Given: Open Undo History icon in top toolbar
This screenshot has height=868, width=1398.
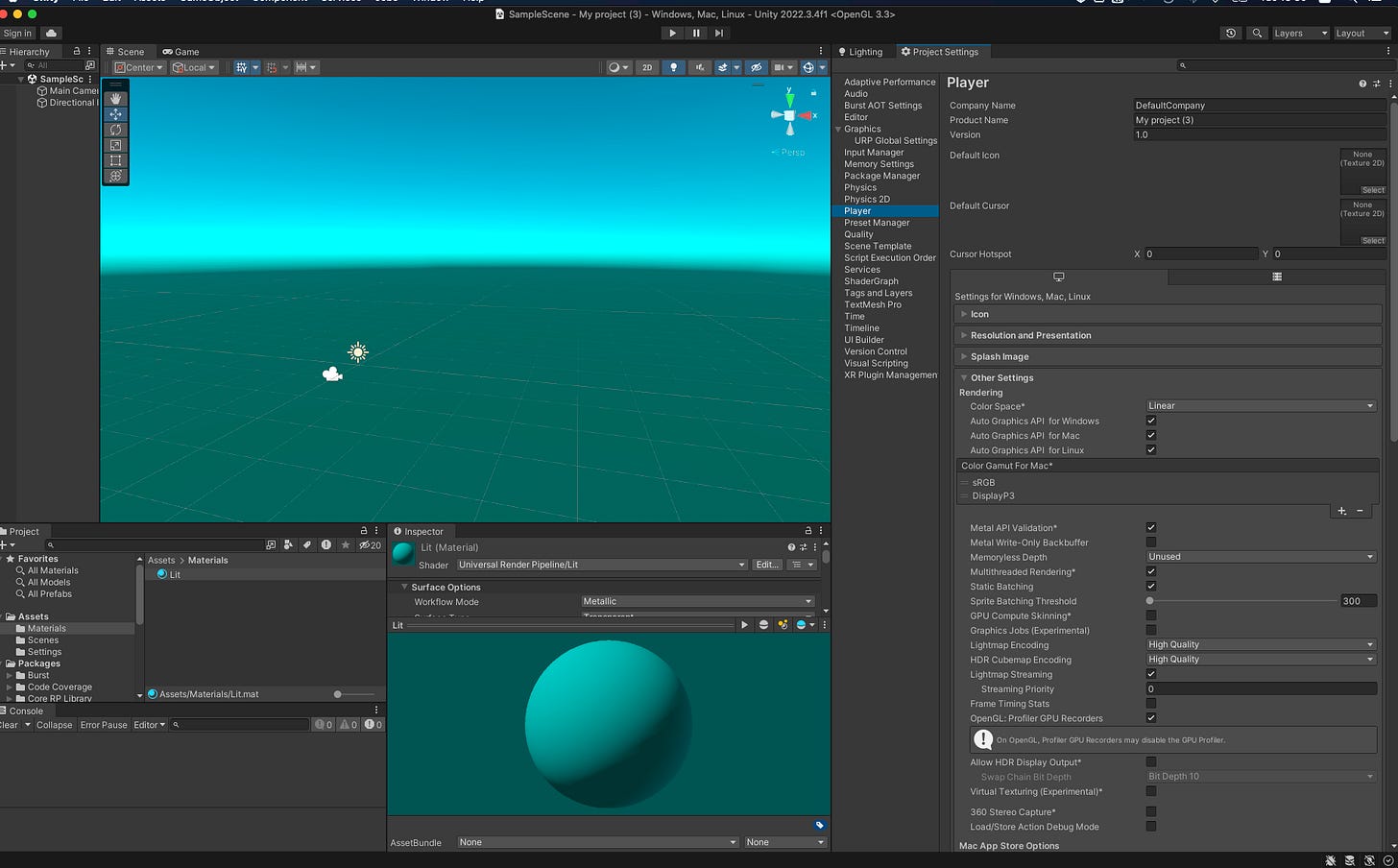Looking at the screenshot, I should (x=1231, y=33).
